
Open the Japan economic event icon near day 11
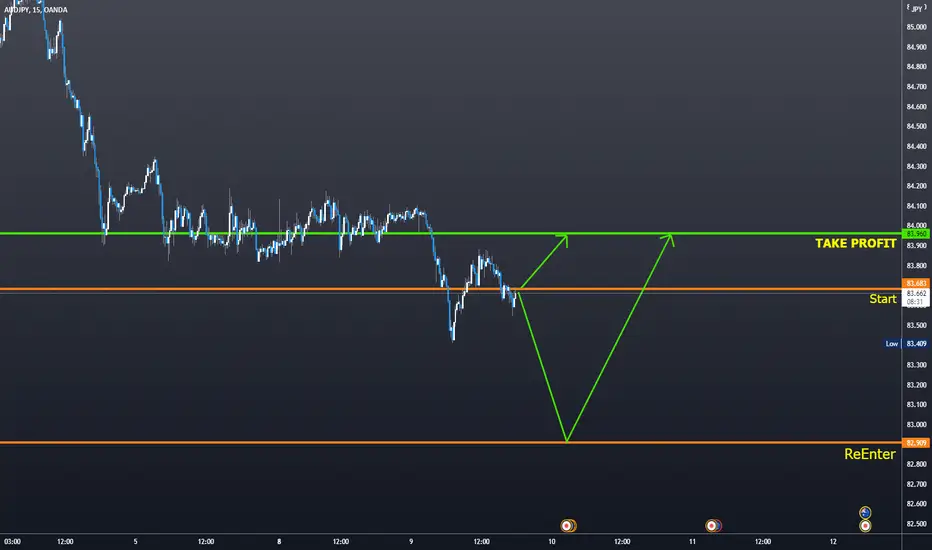[x=711, y=526]
